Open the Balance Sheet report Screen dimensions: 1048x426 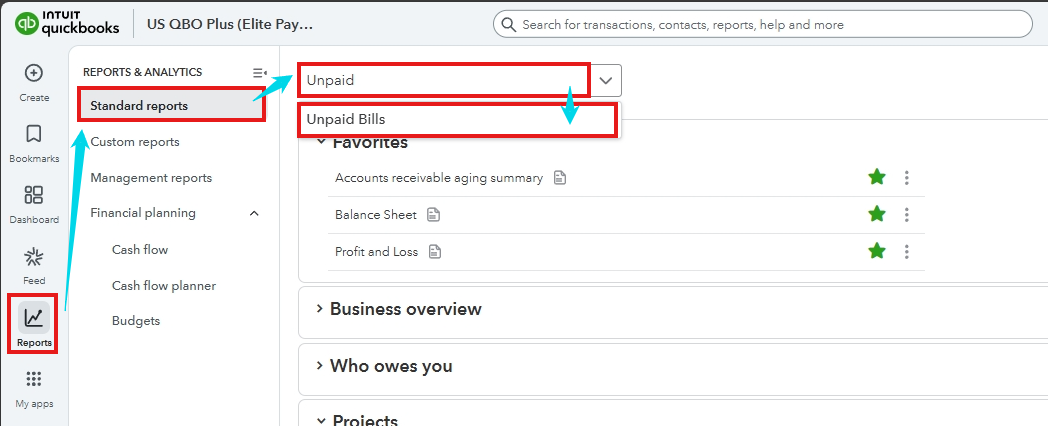point(376,215)
